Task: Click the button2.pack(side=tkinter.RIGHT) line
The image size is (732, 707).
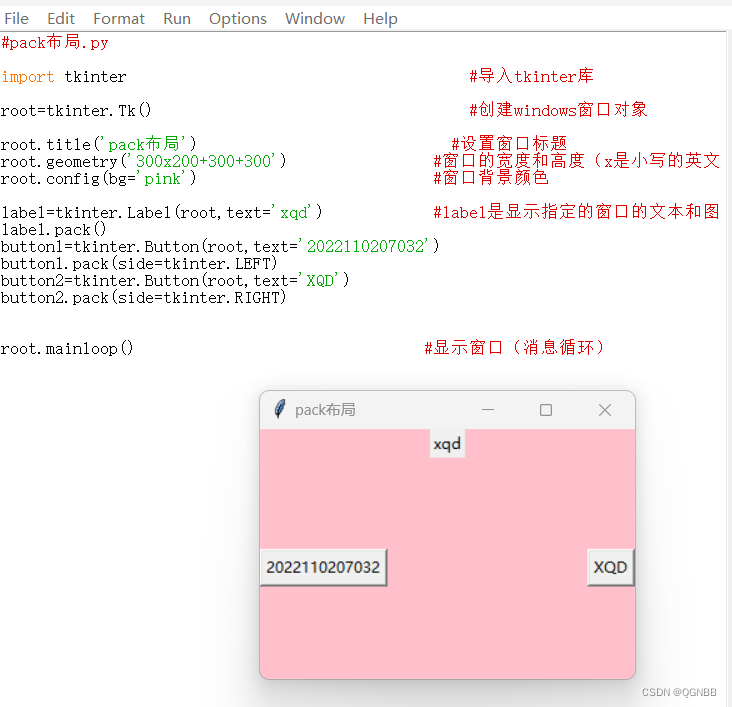Action: 143,298
